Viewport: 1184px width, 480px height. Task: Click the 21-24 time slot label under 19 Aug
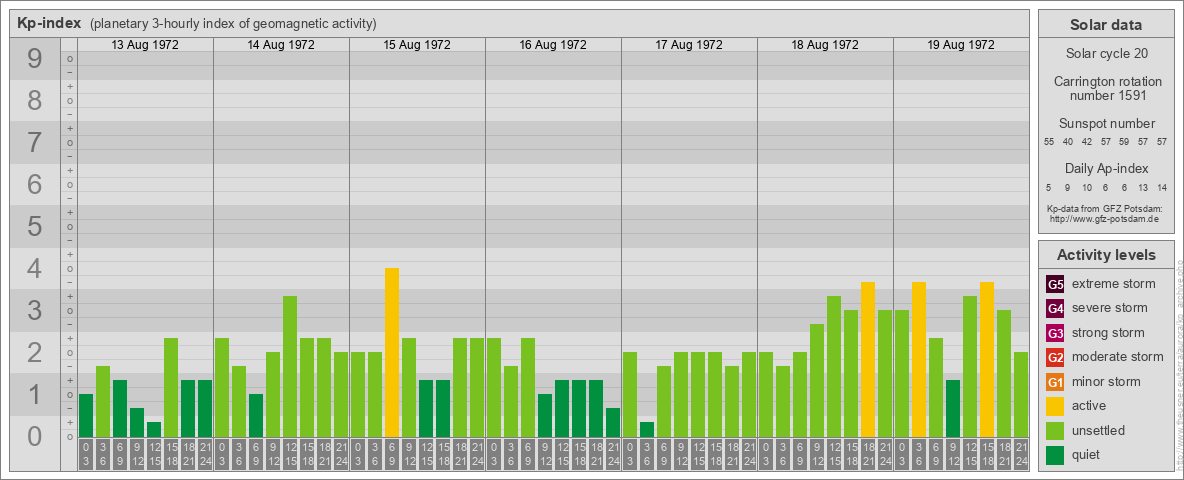click(1021, 455)
